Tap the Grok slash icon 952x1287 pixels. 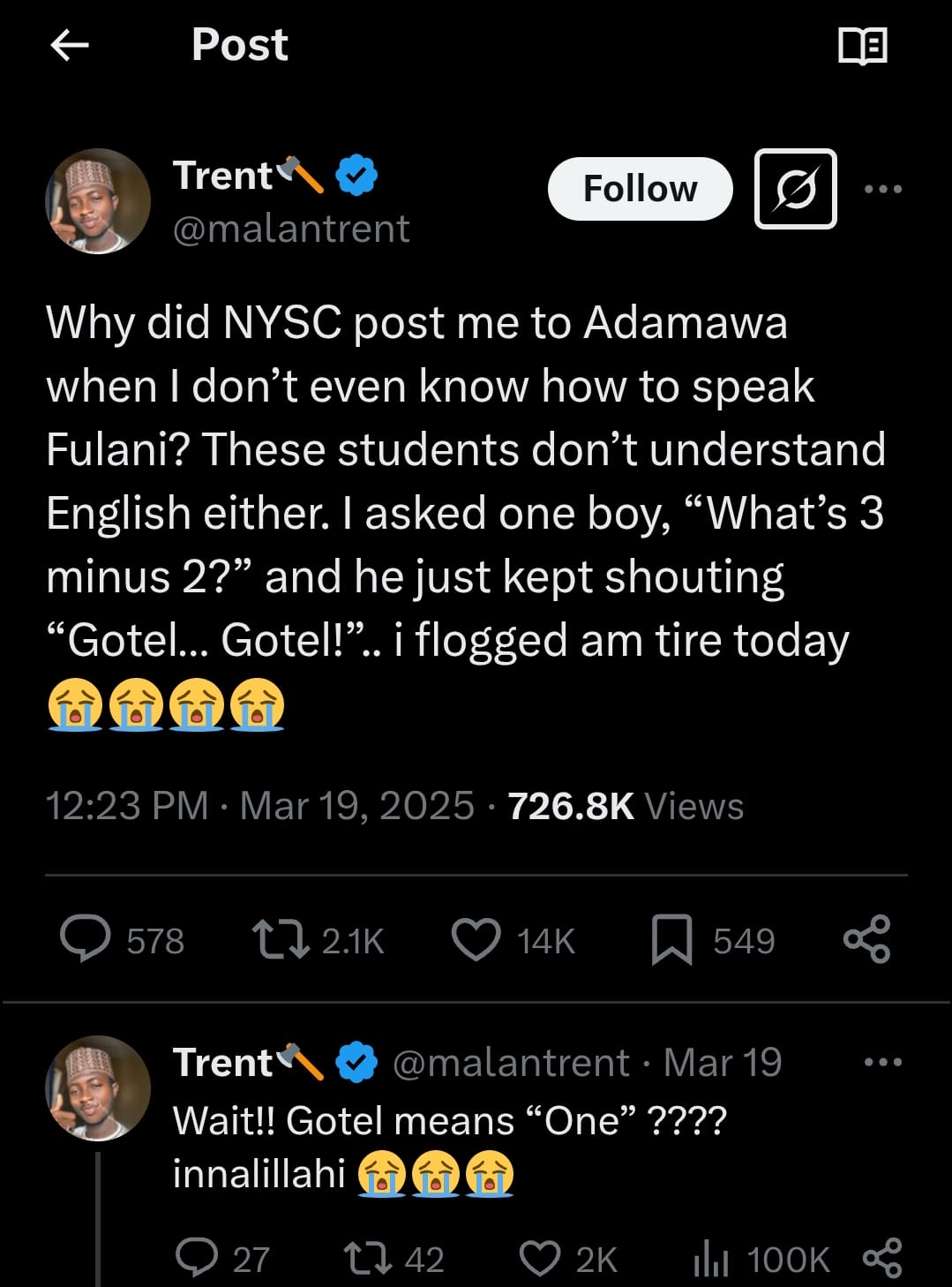tap(795, 189)
